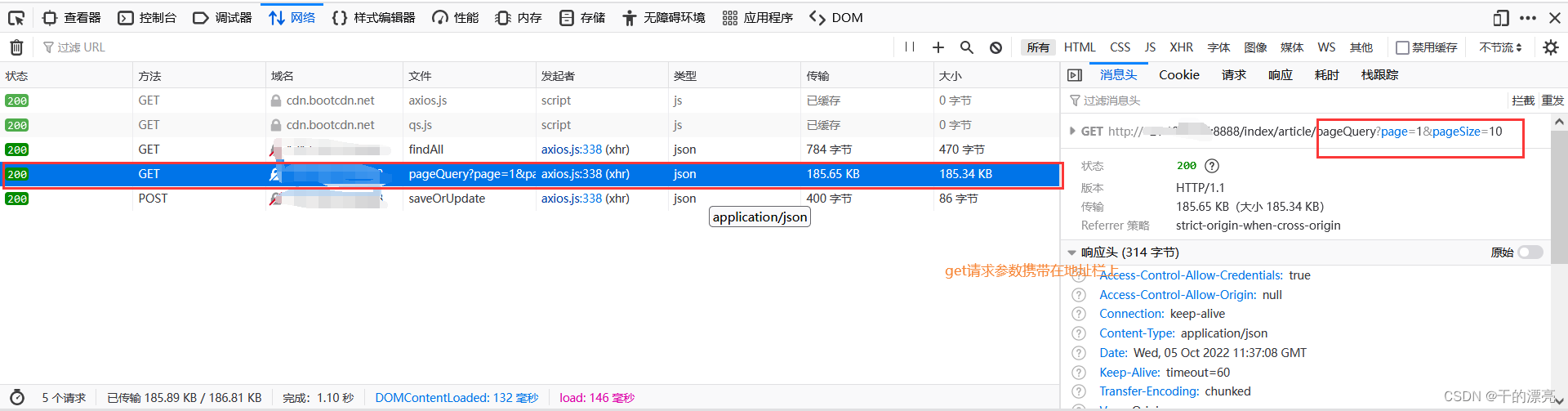Enable the 禁用缓存 checkbox
The image size is (1568, 411).
pos(1402,47)
